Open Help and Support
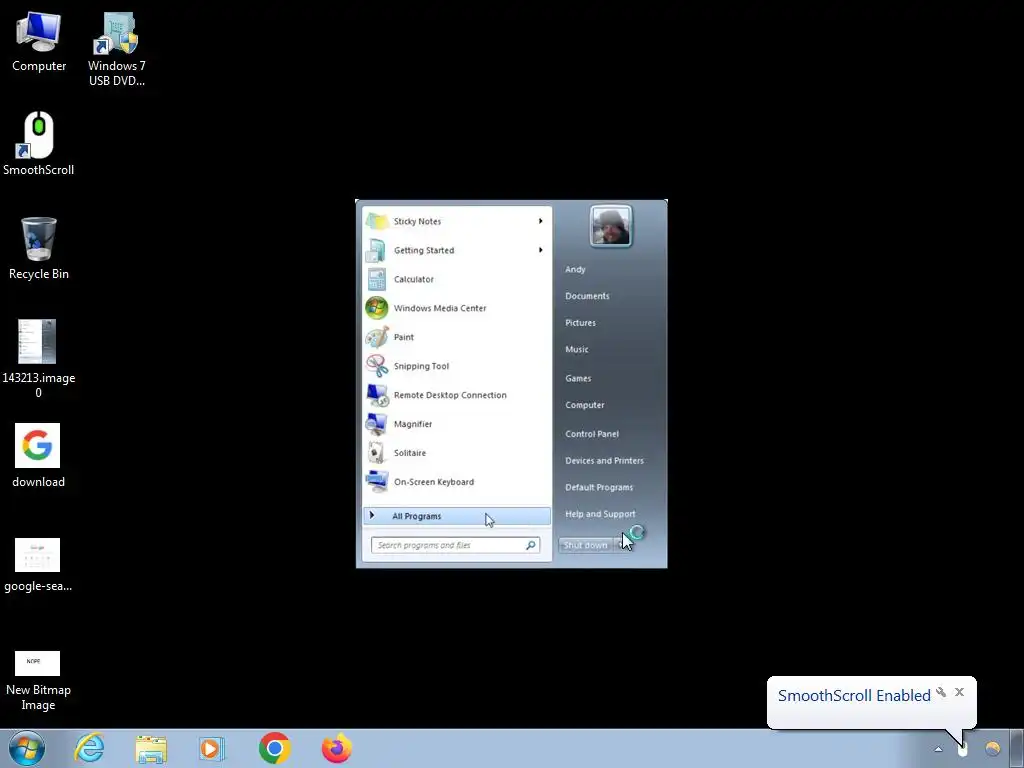This screenshot has height=768, width=1024. 600,514
